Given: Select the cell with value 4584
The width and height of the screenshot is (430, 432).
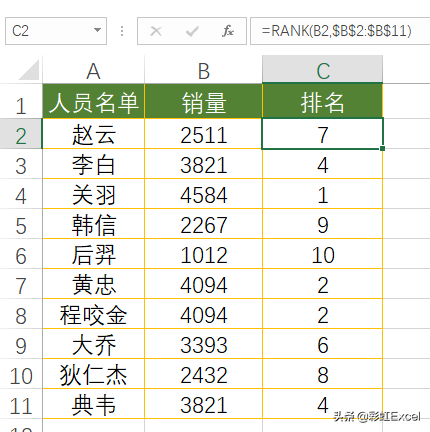Looking at the screenshot, I should [203, 194].
